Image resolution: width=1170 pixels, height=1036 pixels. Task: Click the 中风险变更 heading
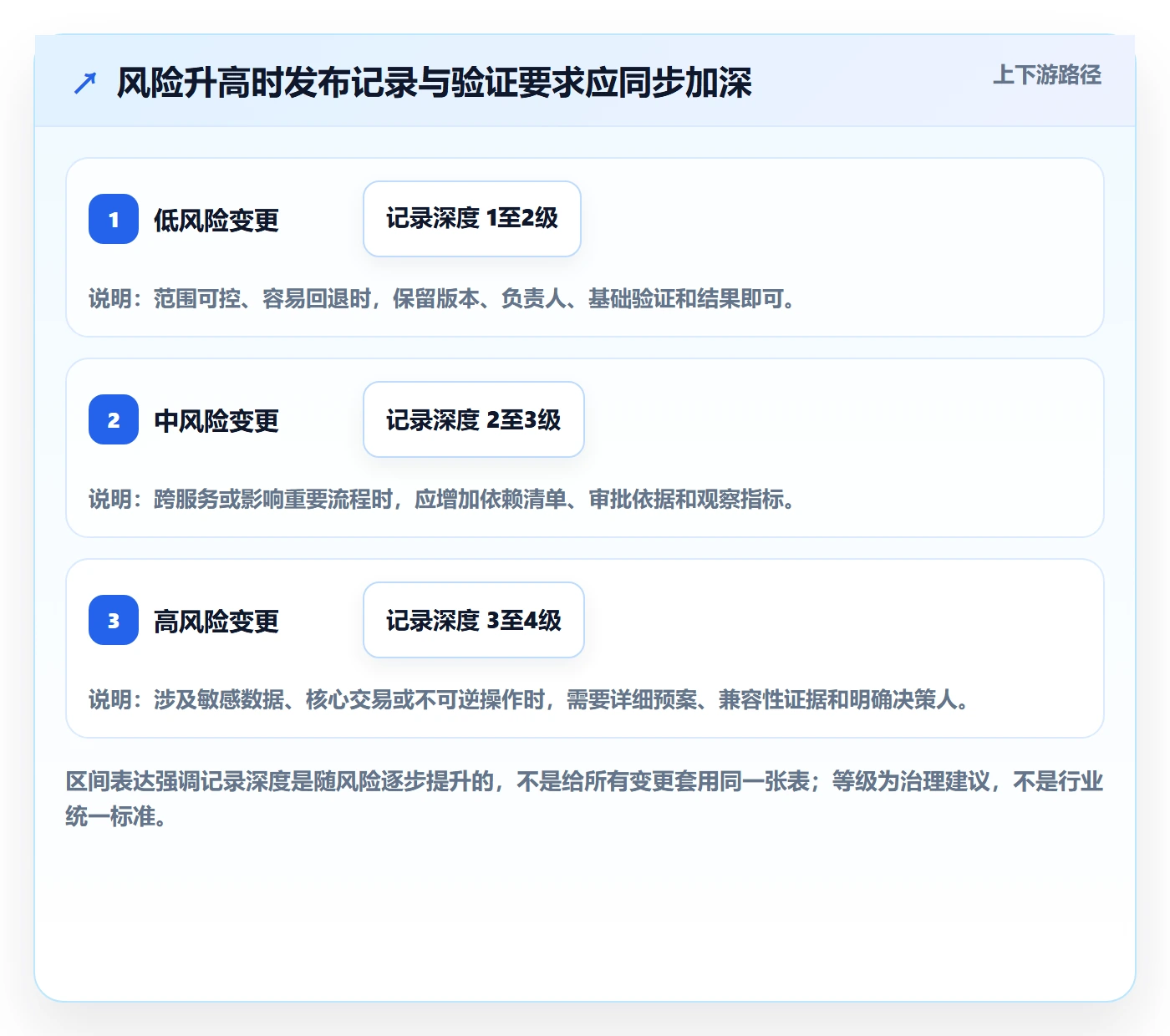point(216,421)
